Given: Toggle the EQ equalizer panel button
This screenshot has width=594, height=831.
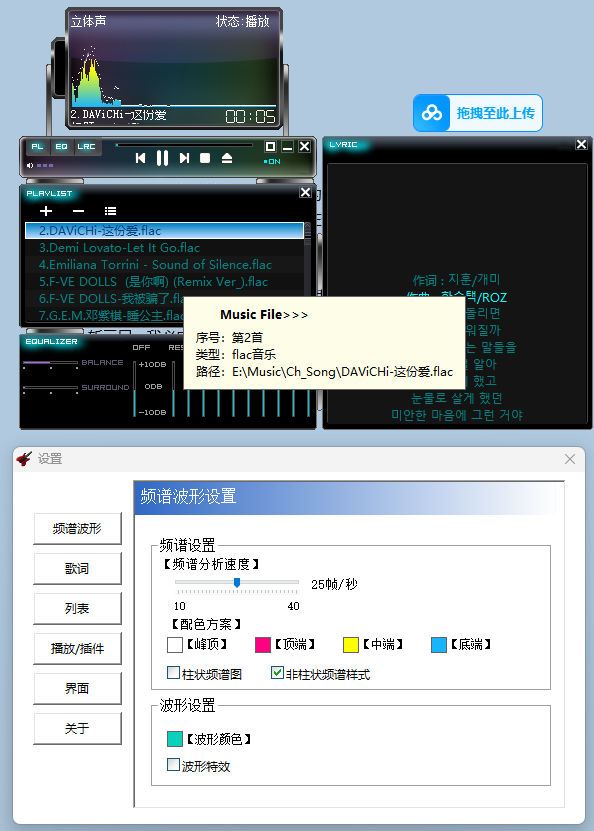Looking at the screenshot, I should click(x=61, y=146).
